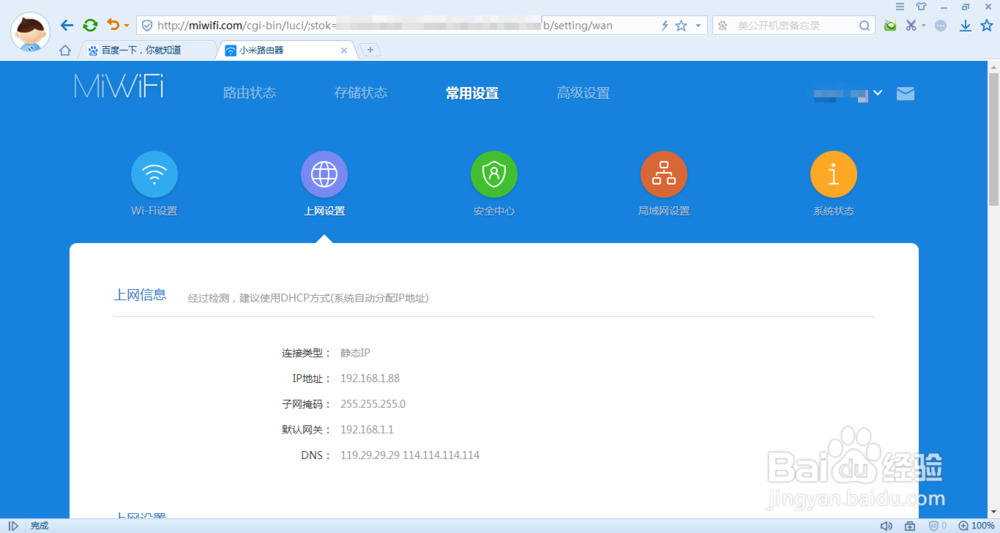Viewport: 1000px width, 533px height.
Task: Go back with the browser back arrow
Action: coord(67,25)
